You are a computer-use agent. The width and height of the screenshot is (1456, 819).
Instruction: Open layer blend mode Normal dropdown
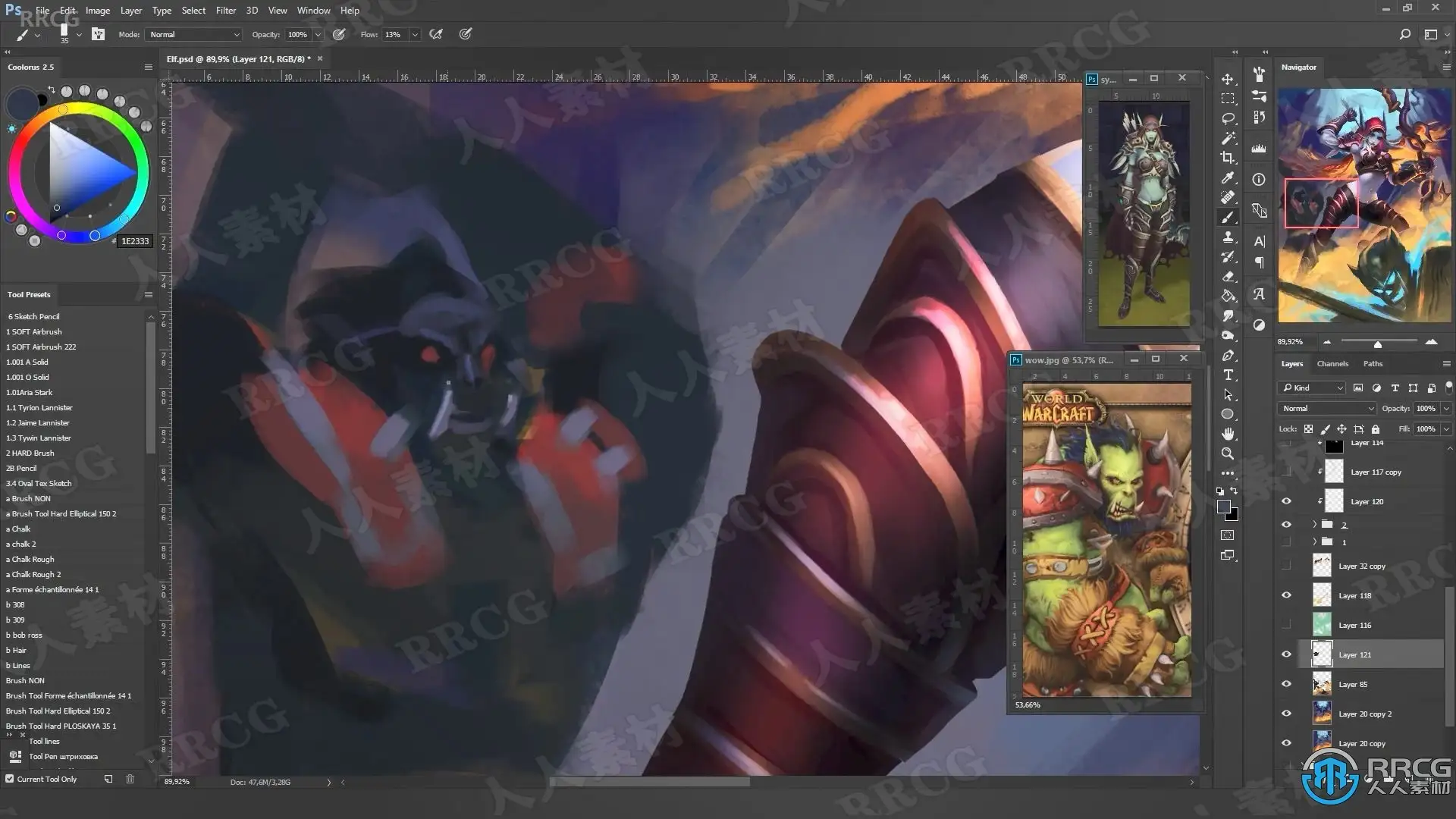pyautogui.click(x=1327, y=409)
